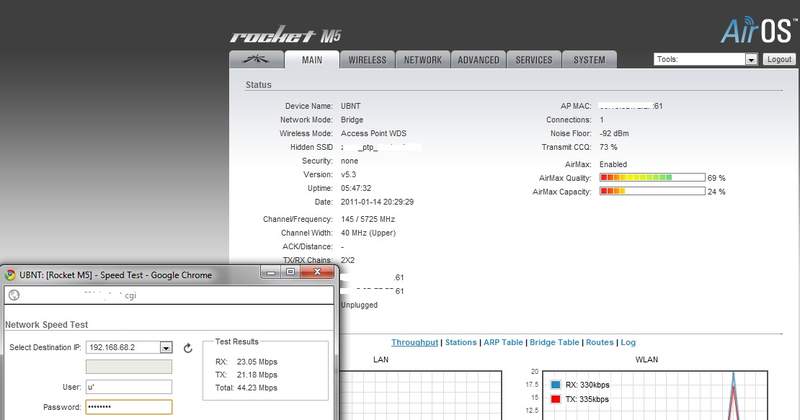The image size is (800, 420).
Task: Open the Log link
Action: pos(628,342)
